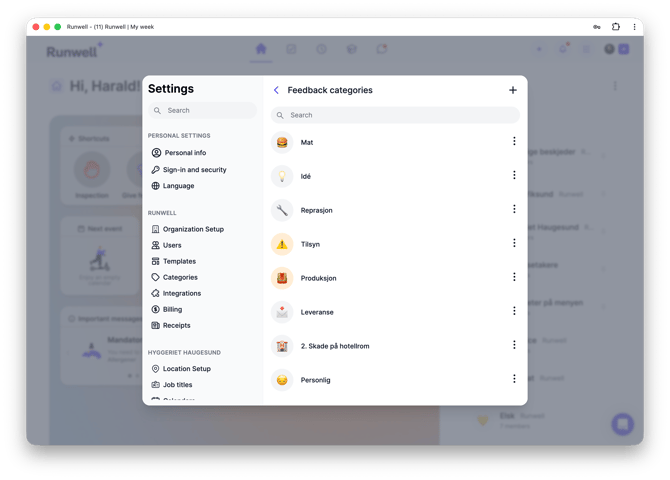Open Language settings
The image size is (670, 480).
pyautogui.click(x=173, y=186)
